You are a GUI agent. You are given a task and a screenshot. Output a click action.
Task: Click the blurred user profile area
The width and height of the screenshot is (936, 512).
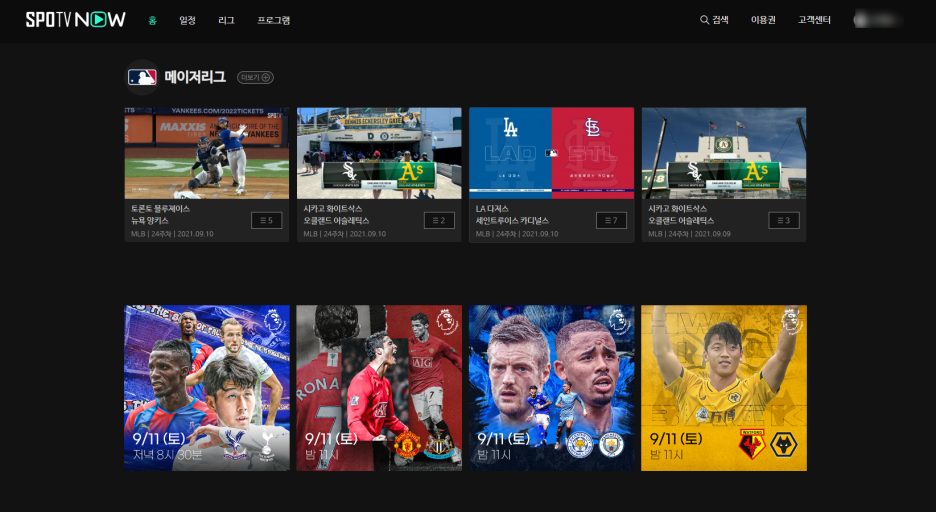[x=878, y=20]
